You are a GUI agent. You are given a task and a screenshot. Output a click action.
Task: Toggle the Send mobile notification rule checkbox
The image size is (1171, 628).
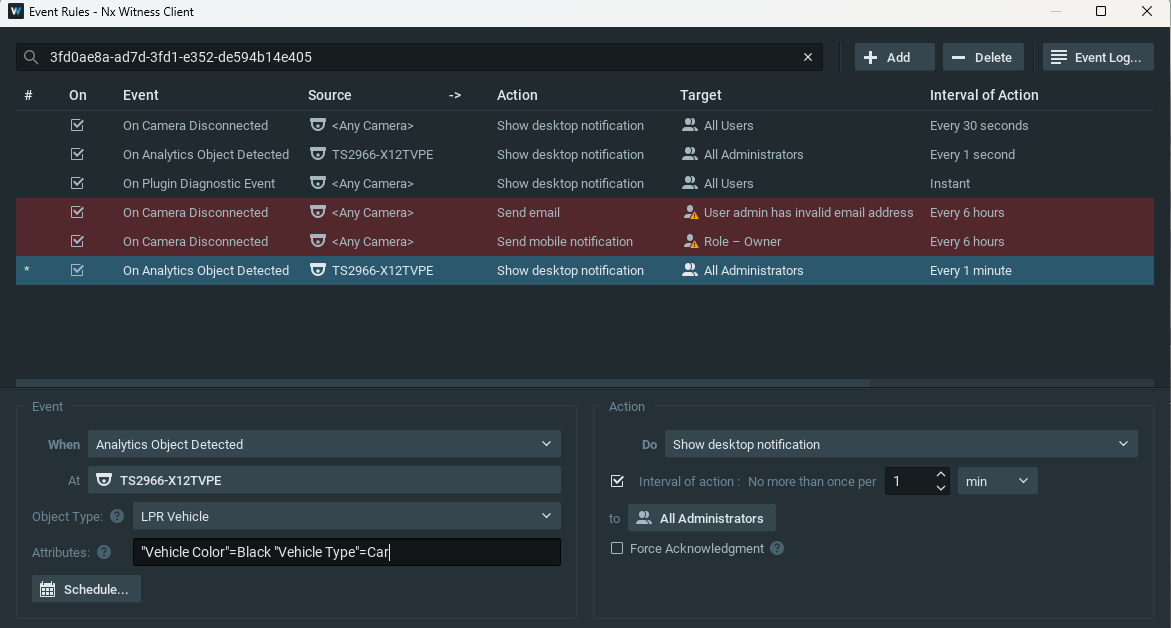(x=77, y=242)
